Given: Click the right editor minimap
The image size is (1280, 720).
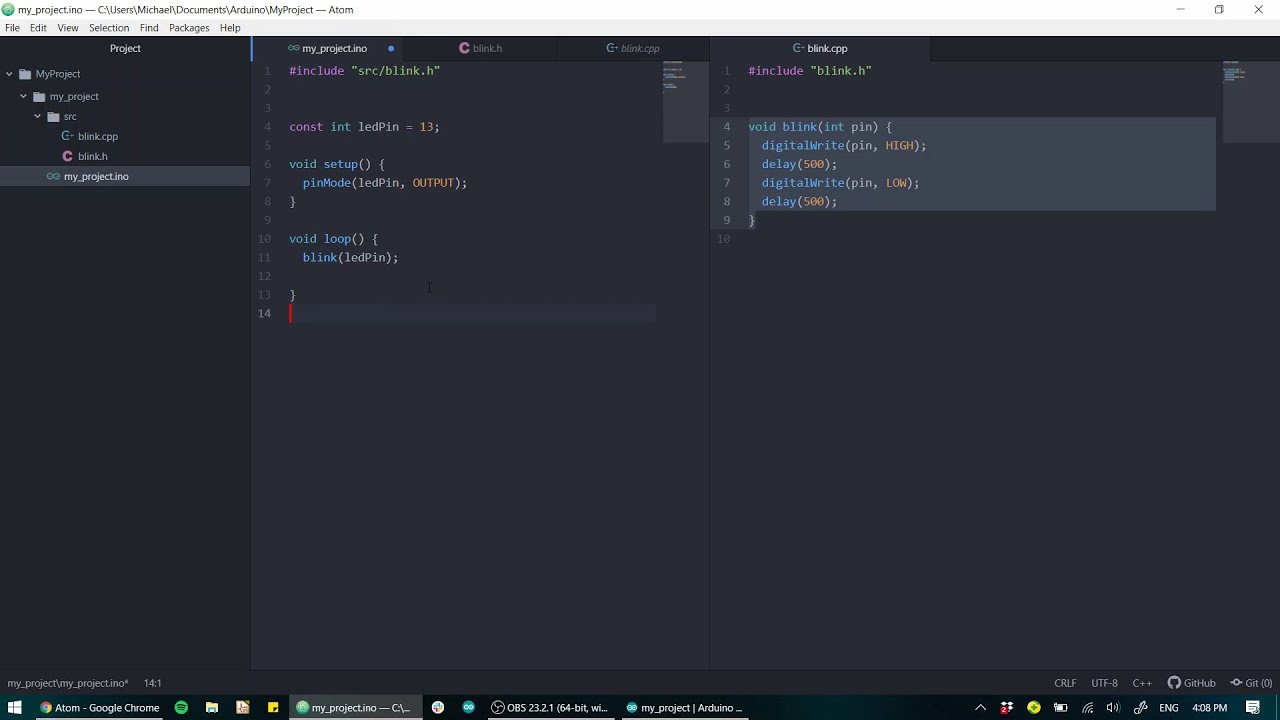Looking at the screenshot, I should point(1251,100).
